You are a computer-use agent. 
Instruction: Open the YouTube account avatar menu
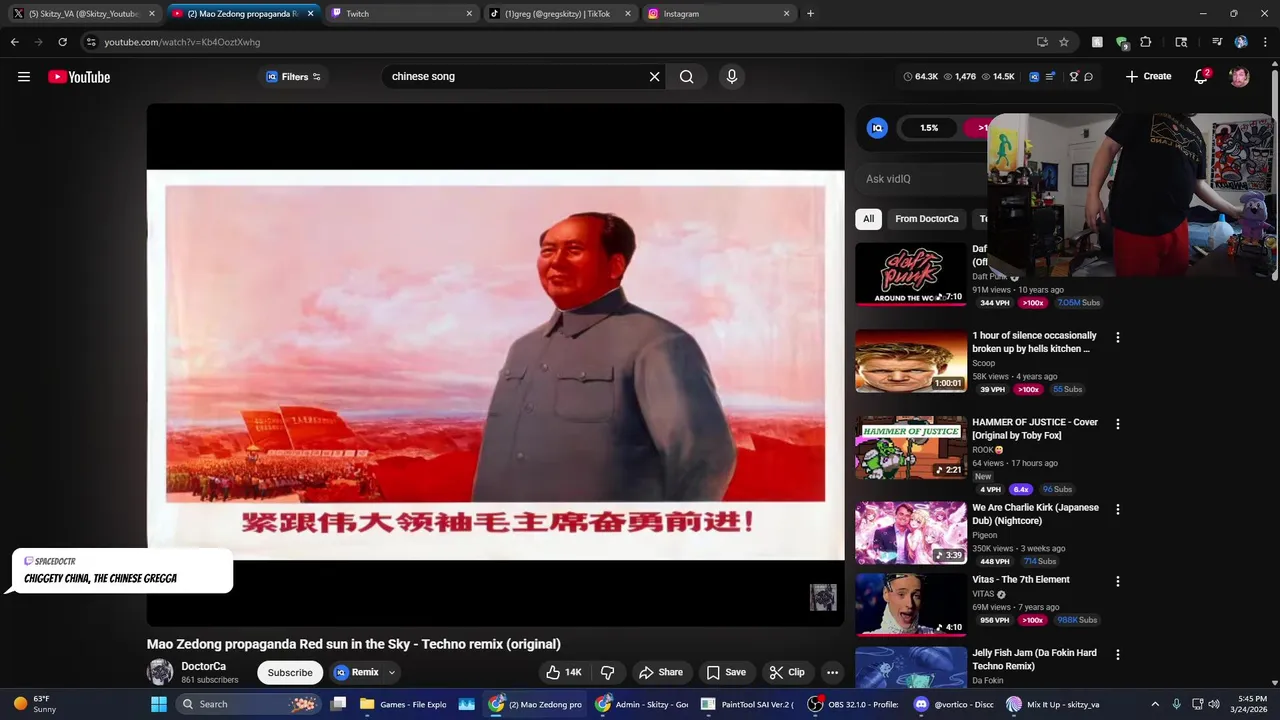pos(1239,77)
